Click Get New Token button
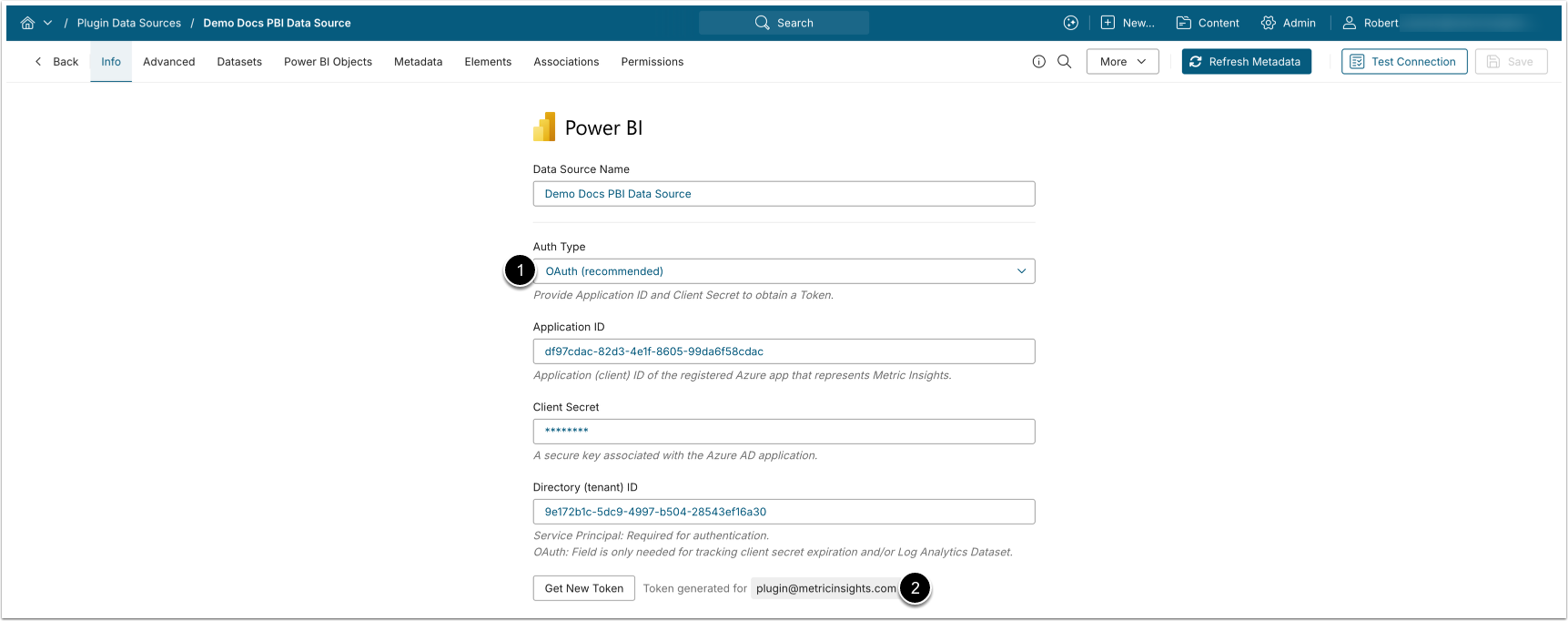The height and width of the screenshot is (621, 1568). (x=583, y=588)
